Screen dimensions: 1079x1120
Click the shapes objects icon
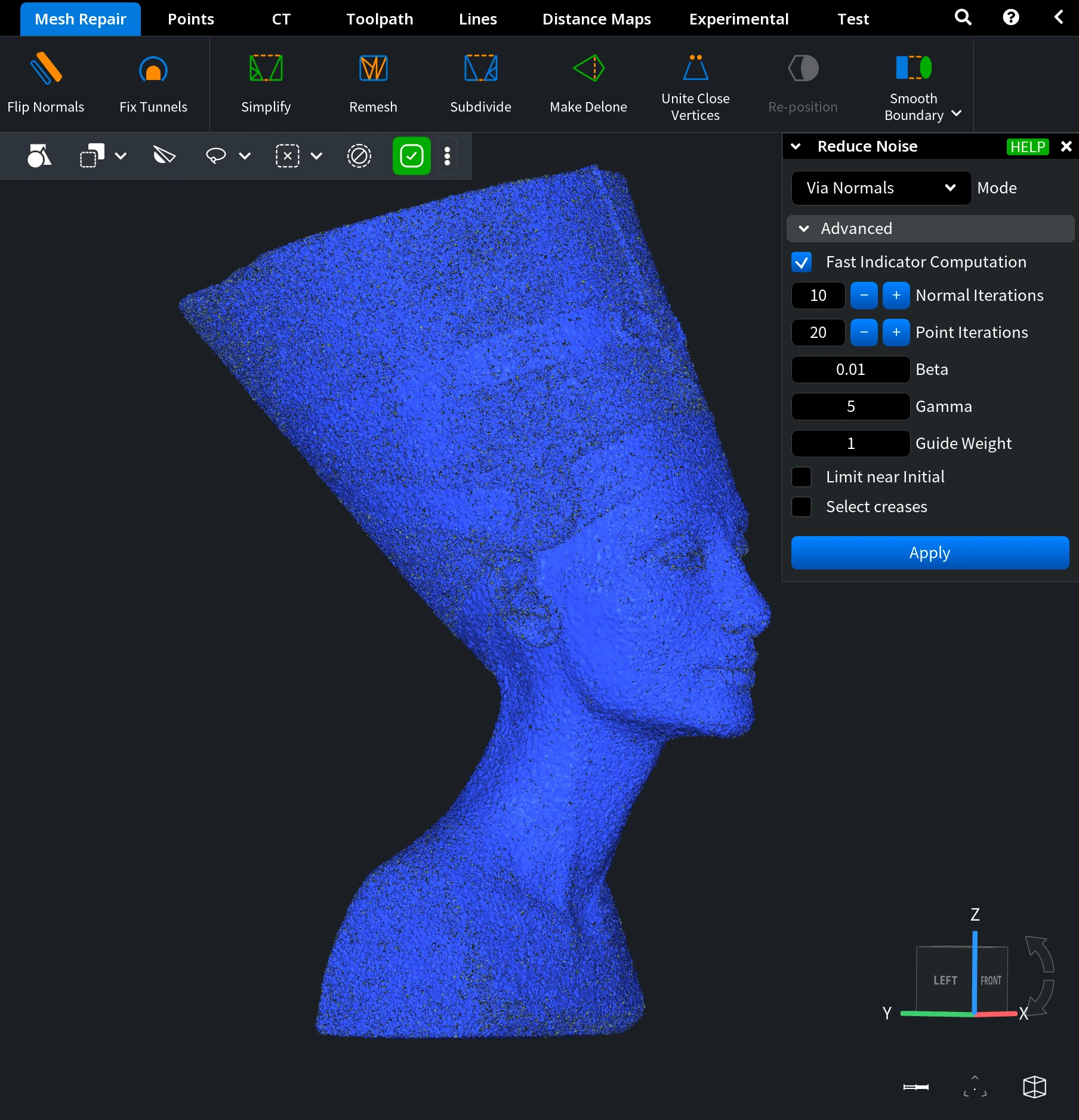(39, 156)
